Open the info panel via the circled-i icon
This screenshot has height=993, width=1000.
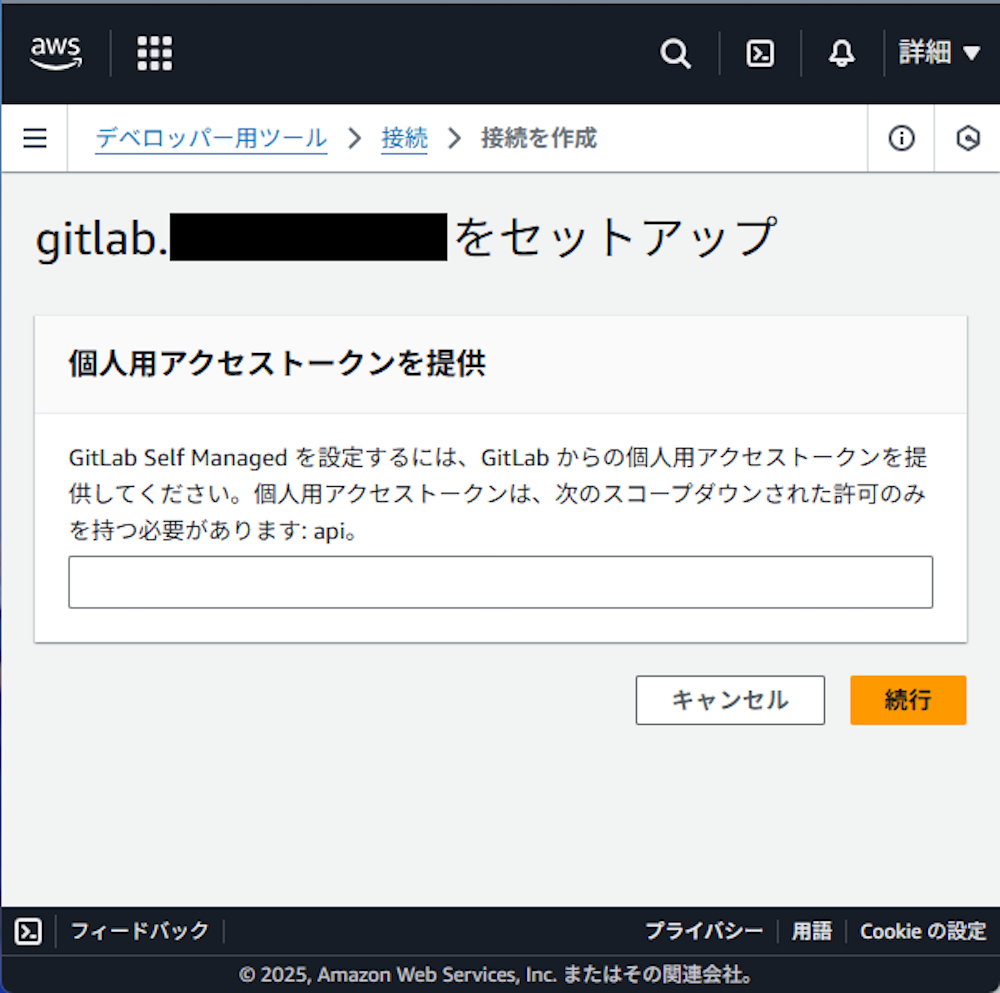click(901, 139)
